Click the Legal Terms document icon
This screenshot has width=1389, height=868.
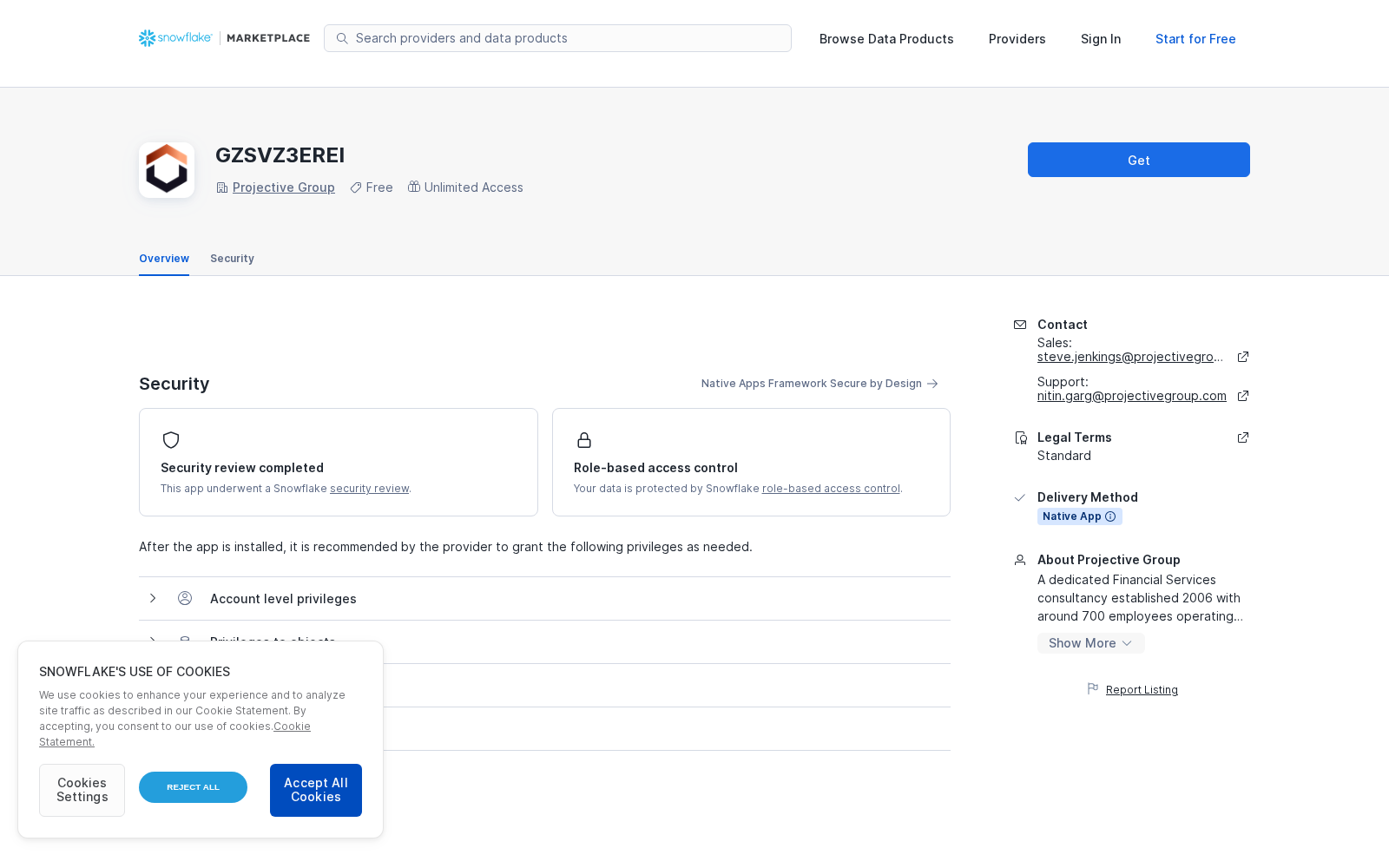point(1021,437)
